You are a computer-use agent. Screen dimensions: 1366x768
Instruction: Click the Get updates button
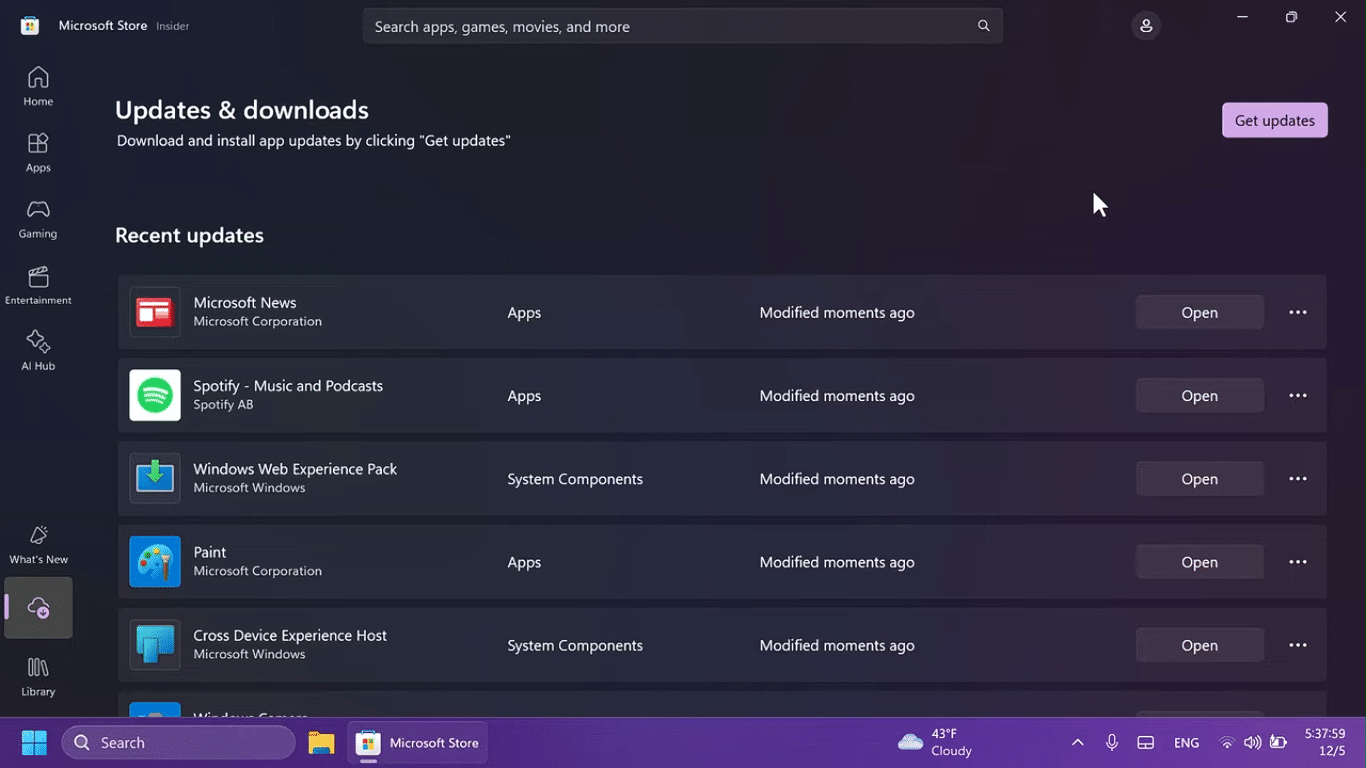pos(1275,120)
